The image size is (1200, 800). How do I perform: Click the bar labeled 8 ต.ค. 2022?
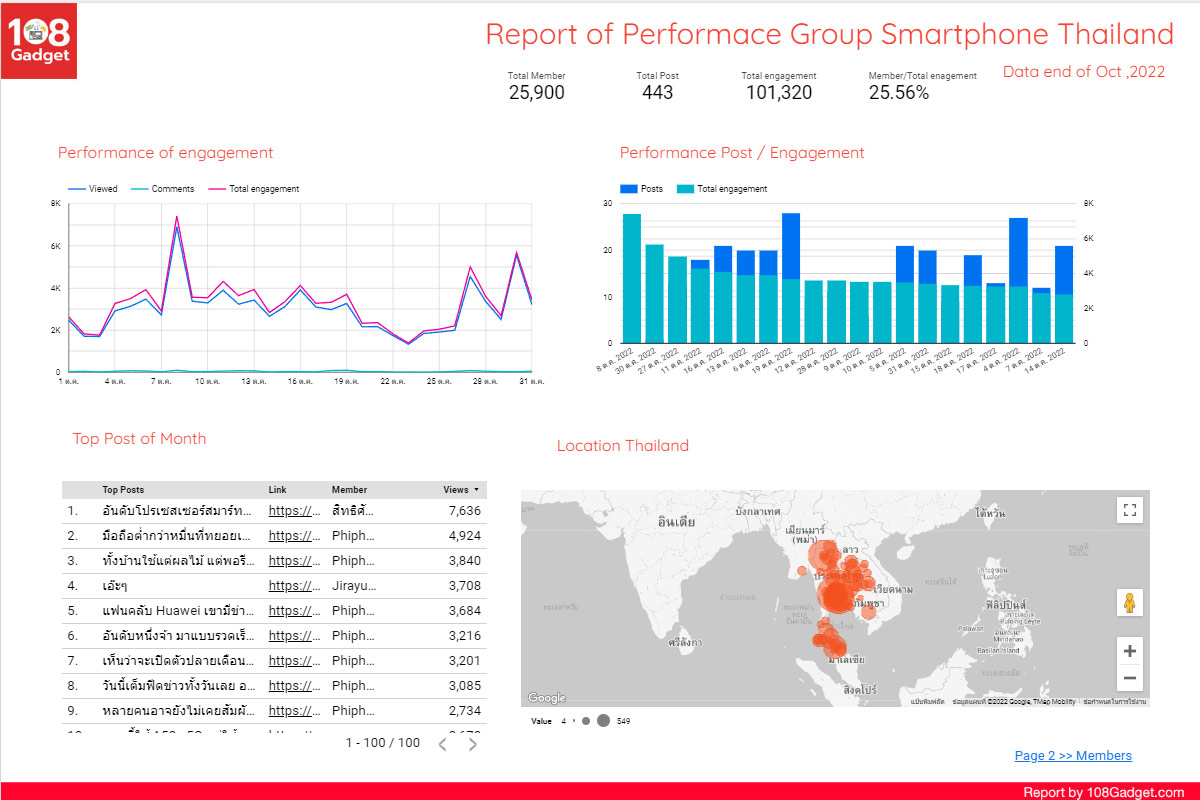(632, 279)
